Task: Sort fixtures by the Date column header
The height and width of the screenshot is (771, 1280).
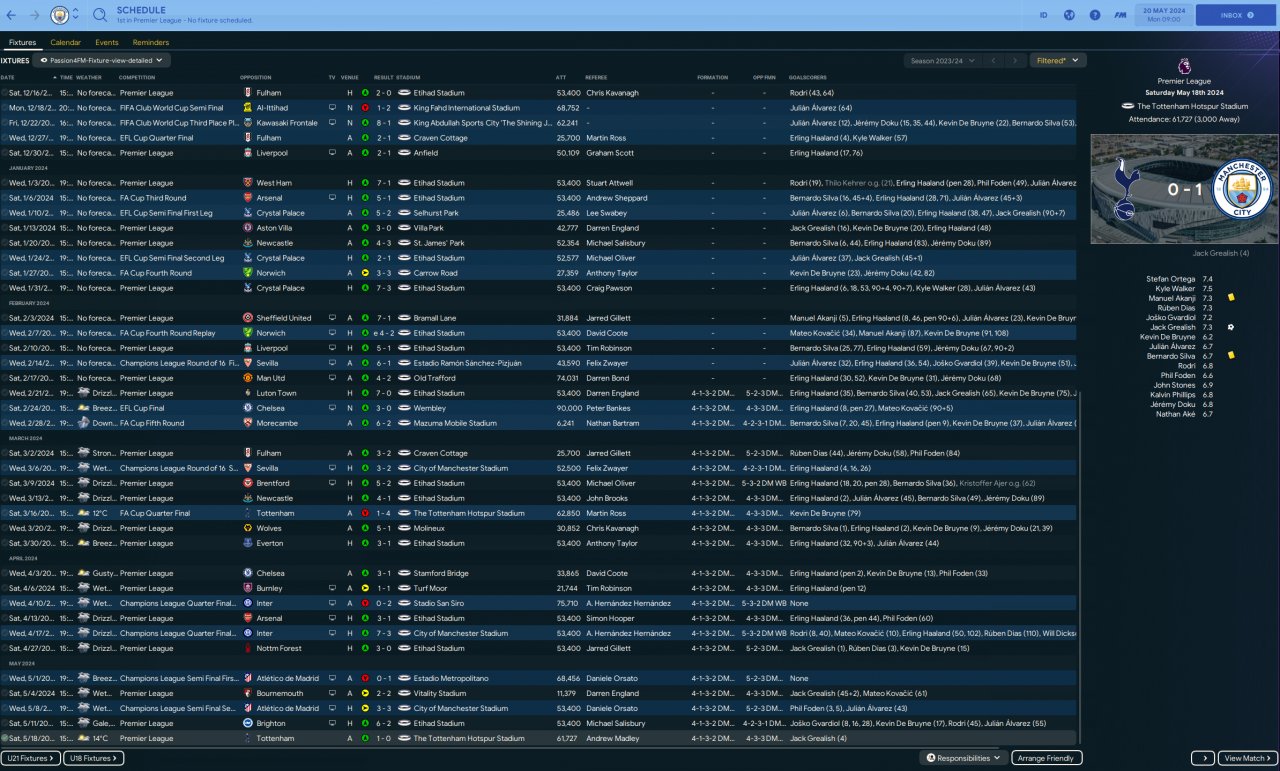Action: [x=7, y=77]
